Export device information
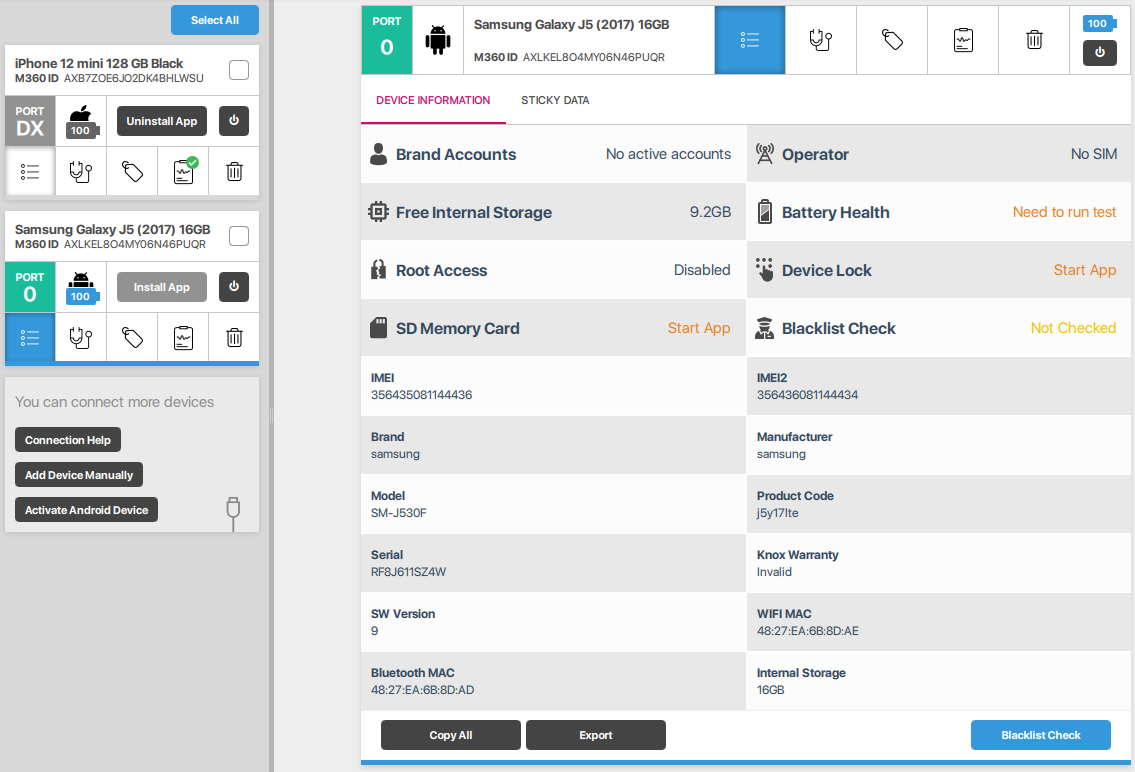 [x=596, y=735]
